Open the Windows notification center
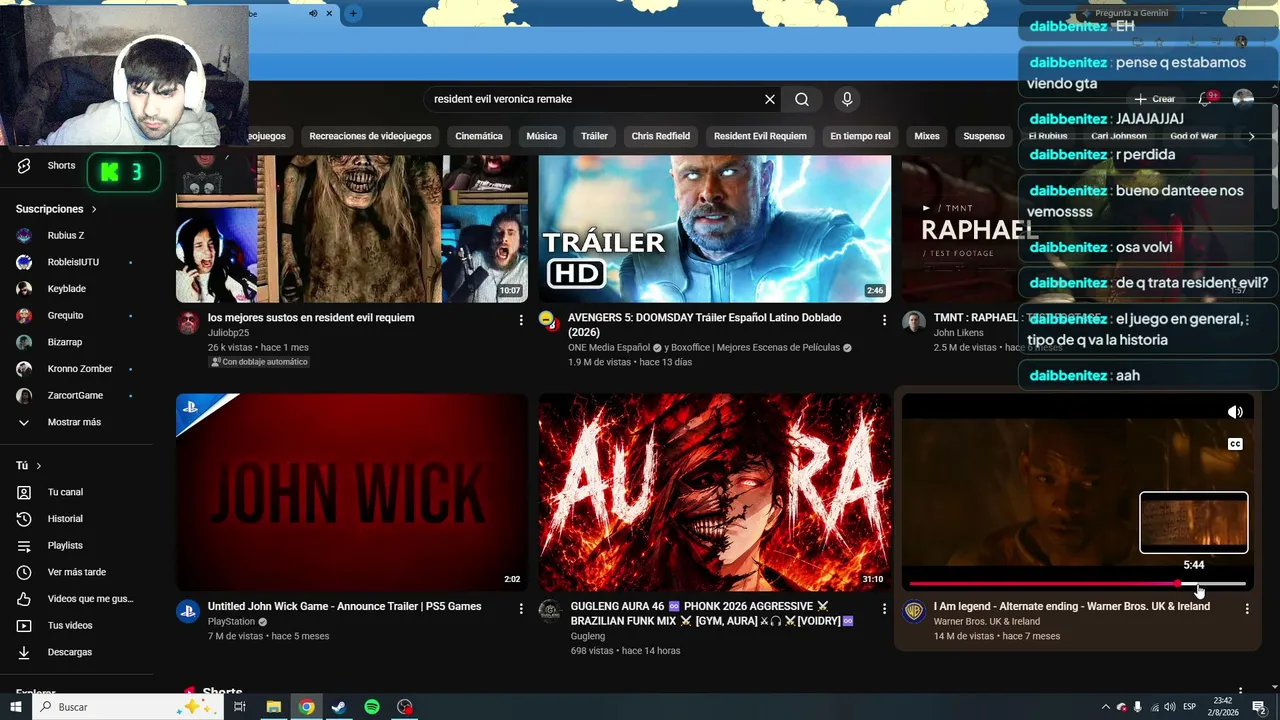 coord(1260,707)
